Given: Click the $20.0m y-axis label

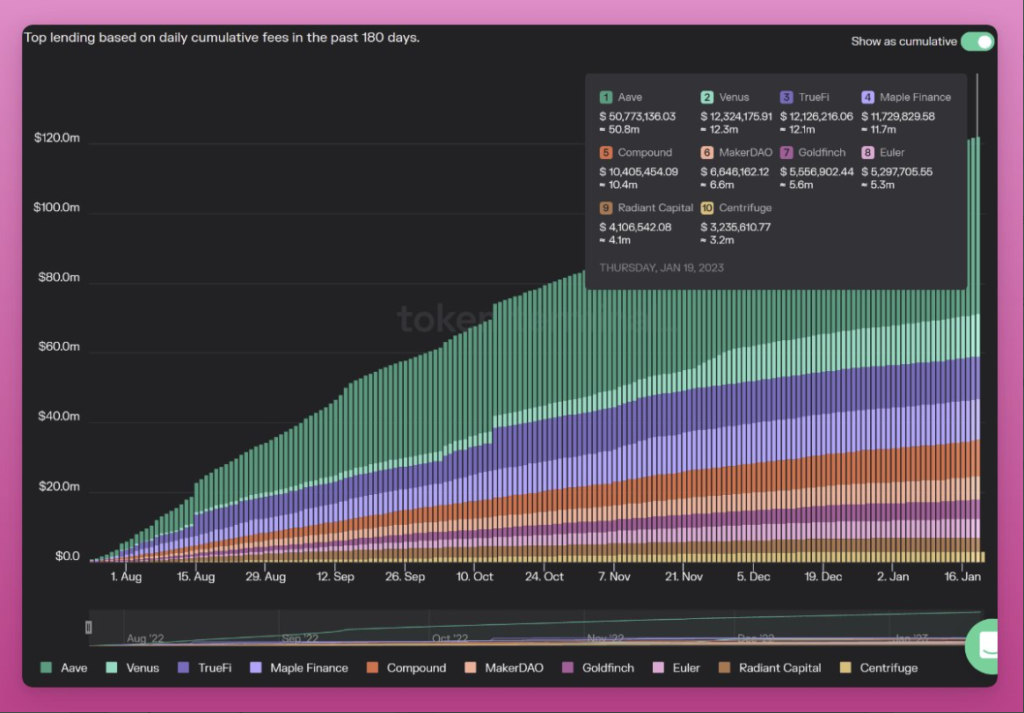Looking at the screenshot, I should (x=59, y=486).
